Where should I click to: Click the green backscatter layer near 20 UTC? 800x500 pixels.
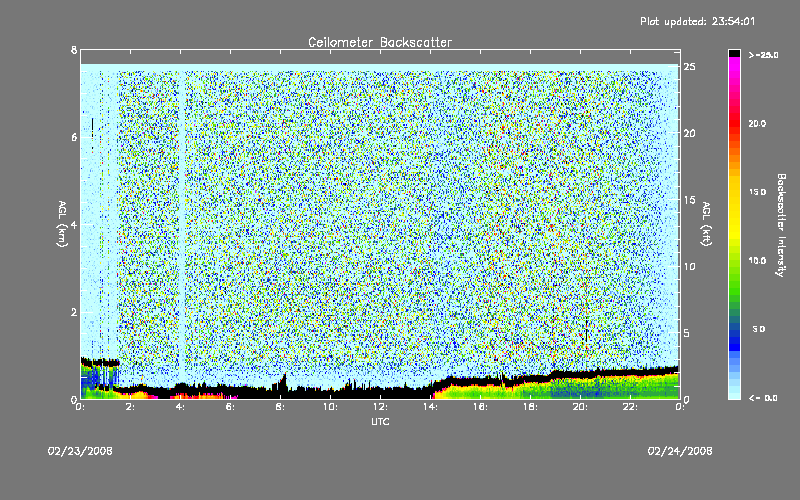pyautogui.click(x=580, y=388)
